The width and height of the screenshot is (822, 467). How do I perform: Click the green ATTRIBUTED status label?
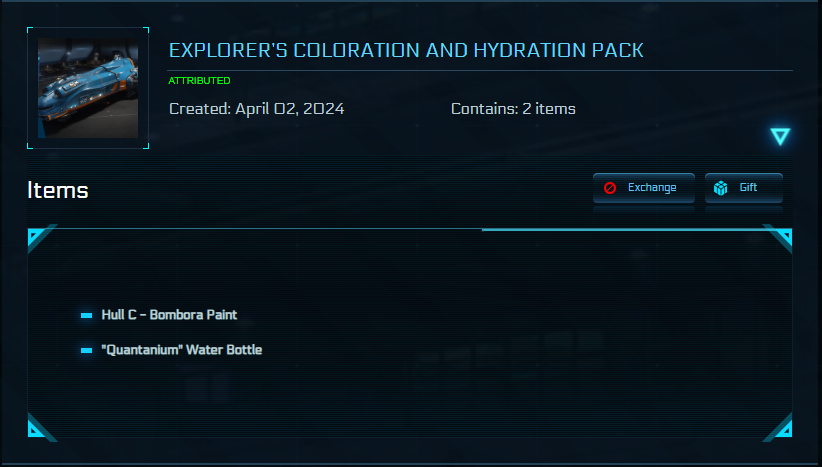pyautogui.click(x=199, y=80)
